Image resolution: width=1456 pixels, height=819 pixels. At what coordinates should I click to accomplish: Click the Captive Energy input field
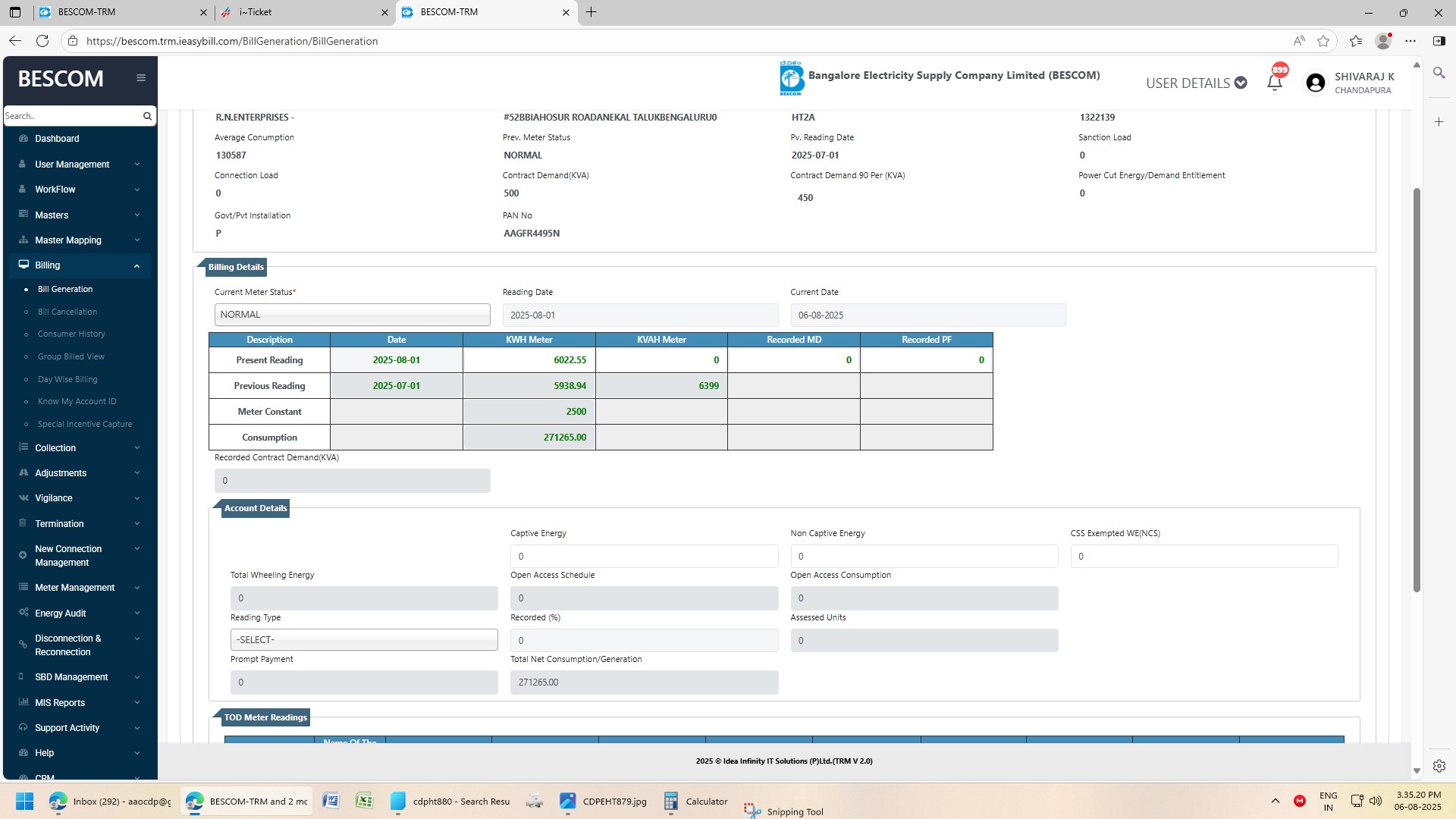(x=644, y=556)
